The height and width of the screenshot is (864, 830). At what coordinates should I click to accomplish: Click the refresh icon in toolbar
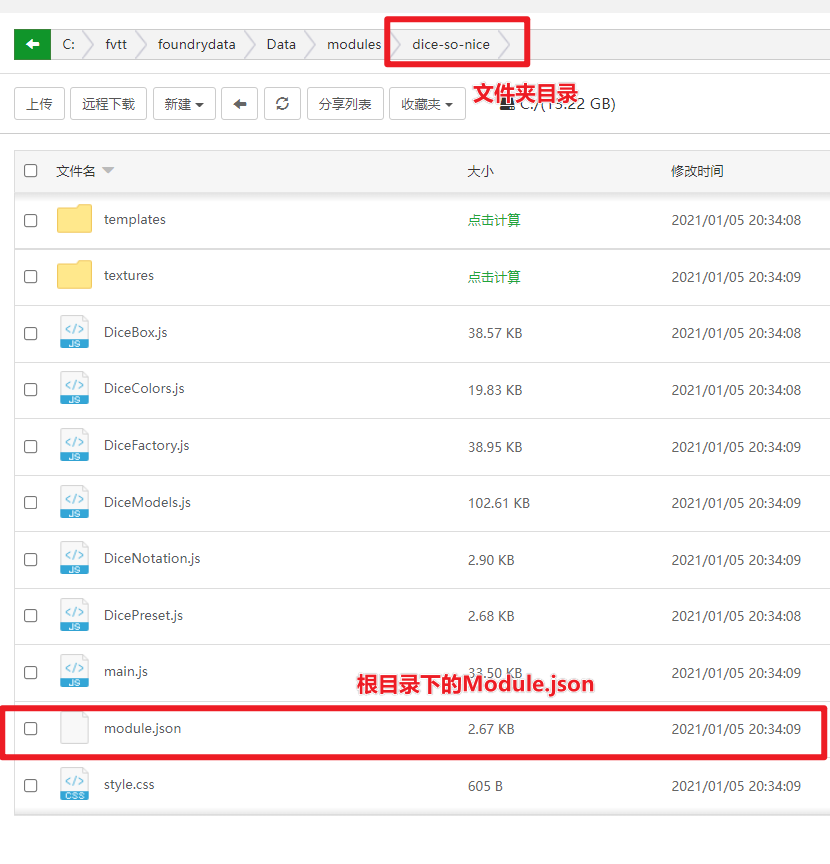(282, 104)
